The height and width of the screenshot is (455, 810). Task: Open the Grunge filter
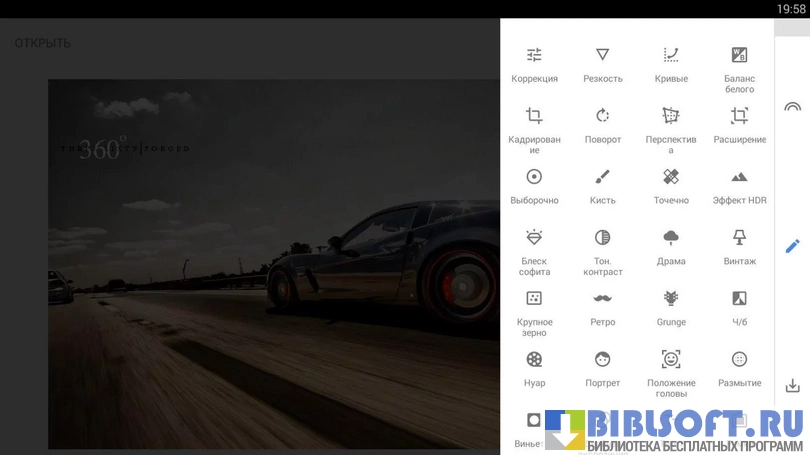[671, 308]
